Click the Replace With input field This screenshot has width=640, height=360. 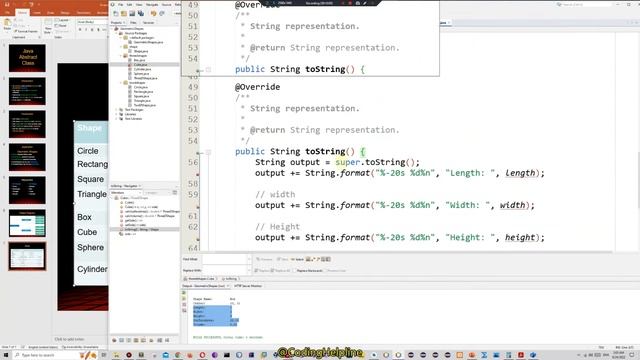pyautogui.click(x=224, y=270)
